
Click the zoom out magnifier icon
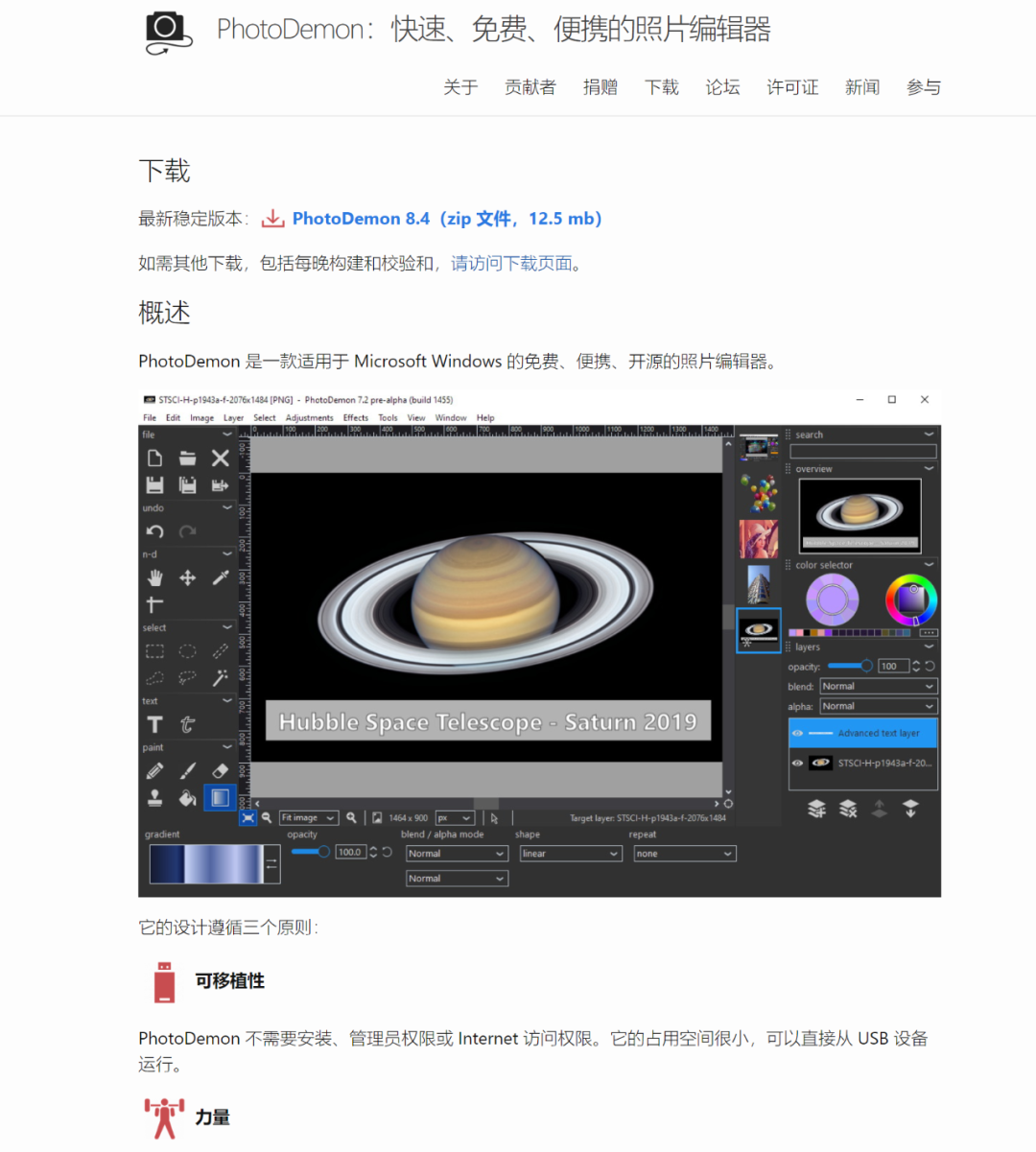click(267, 818)
